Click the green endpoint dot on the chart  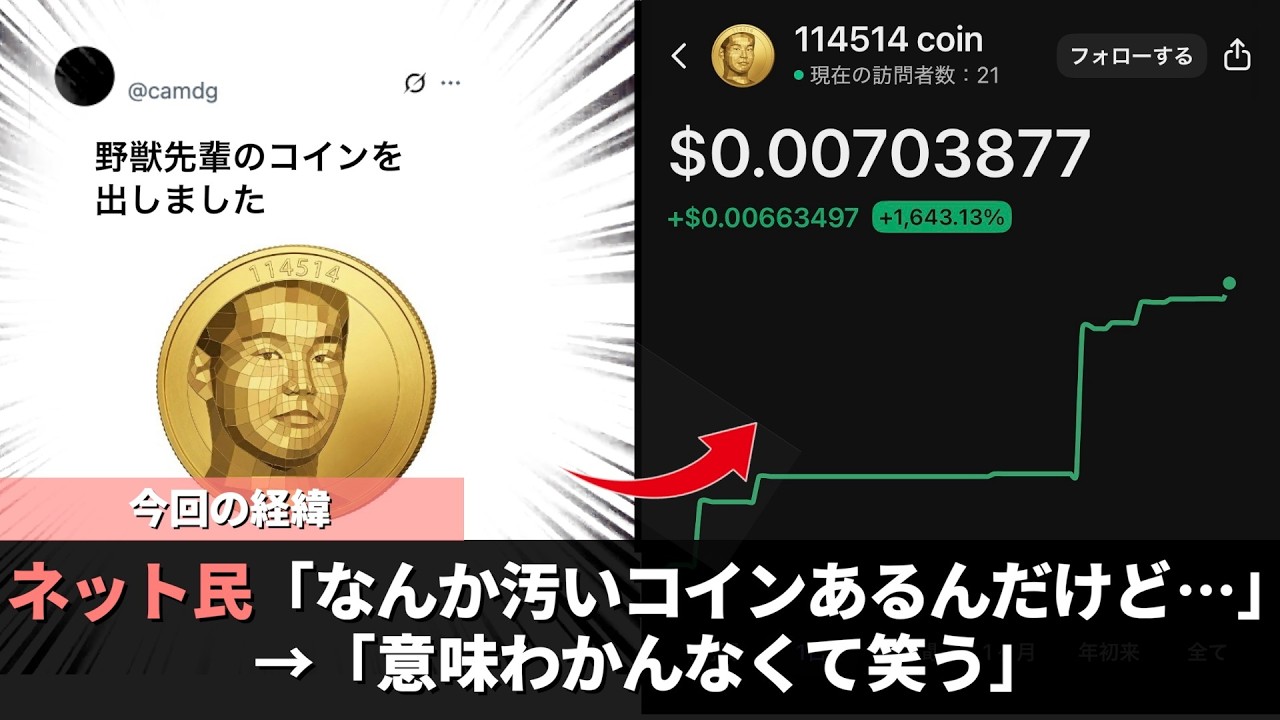1229,283
